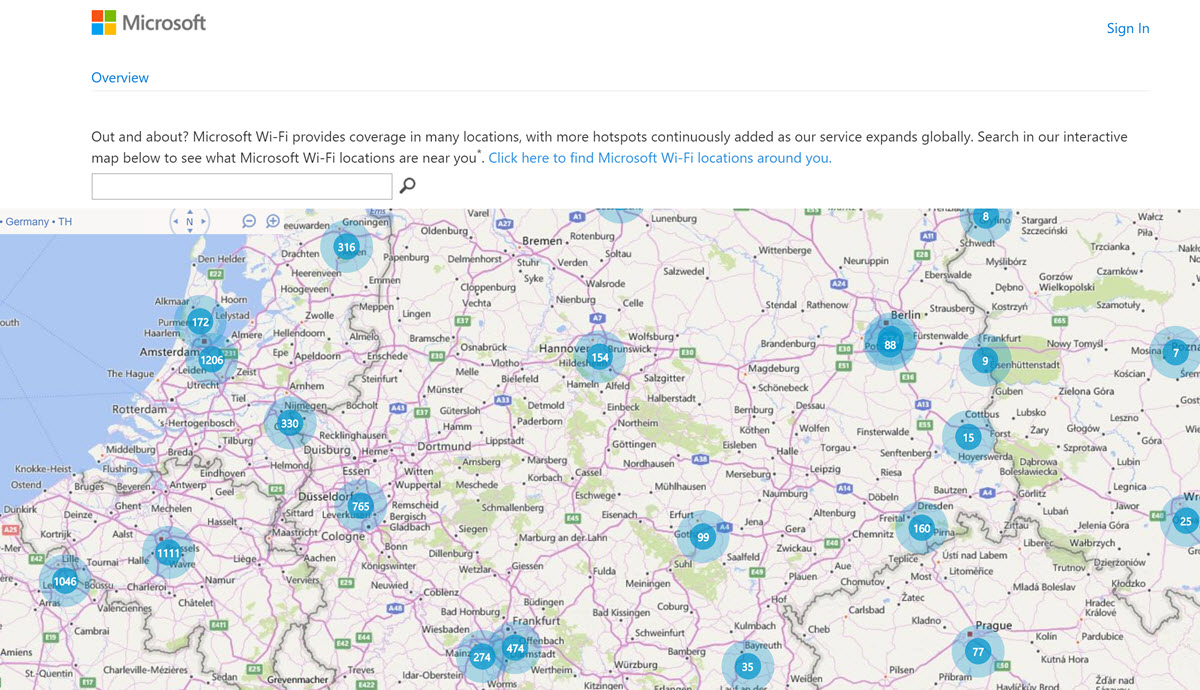Pan map up with compass arrow
The width and height of the screenshot is (1200, 690).
tap(190, 210)
